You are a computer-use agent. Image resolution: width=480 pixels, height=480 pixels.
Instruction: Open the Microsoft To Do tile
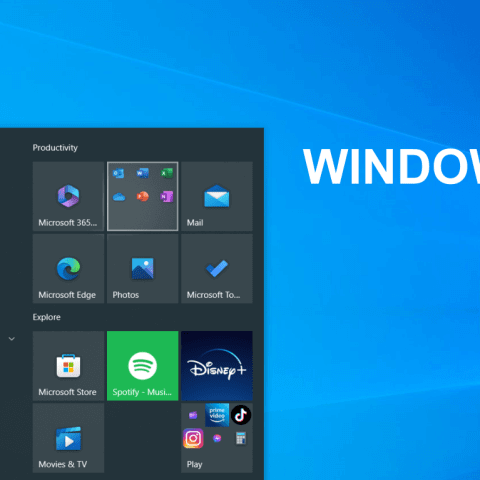(217, 269)
